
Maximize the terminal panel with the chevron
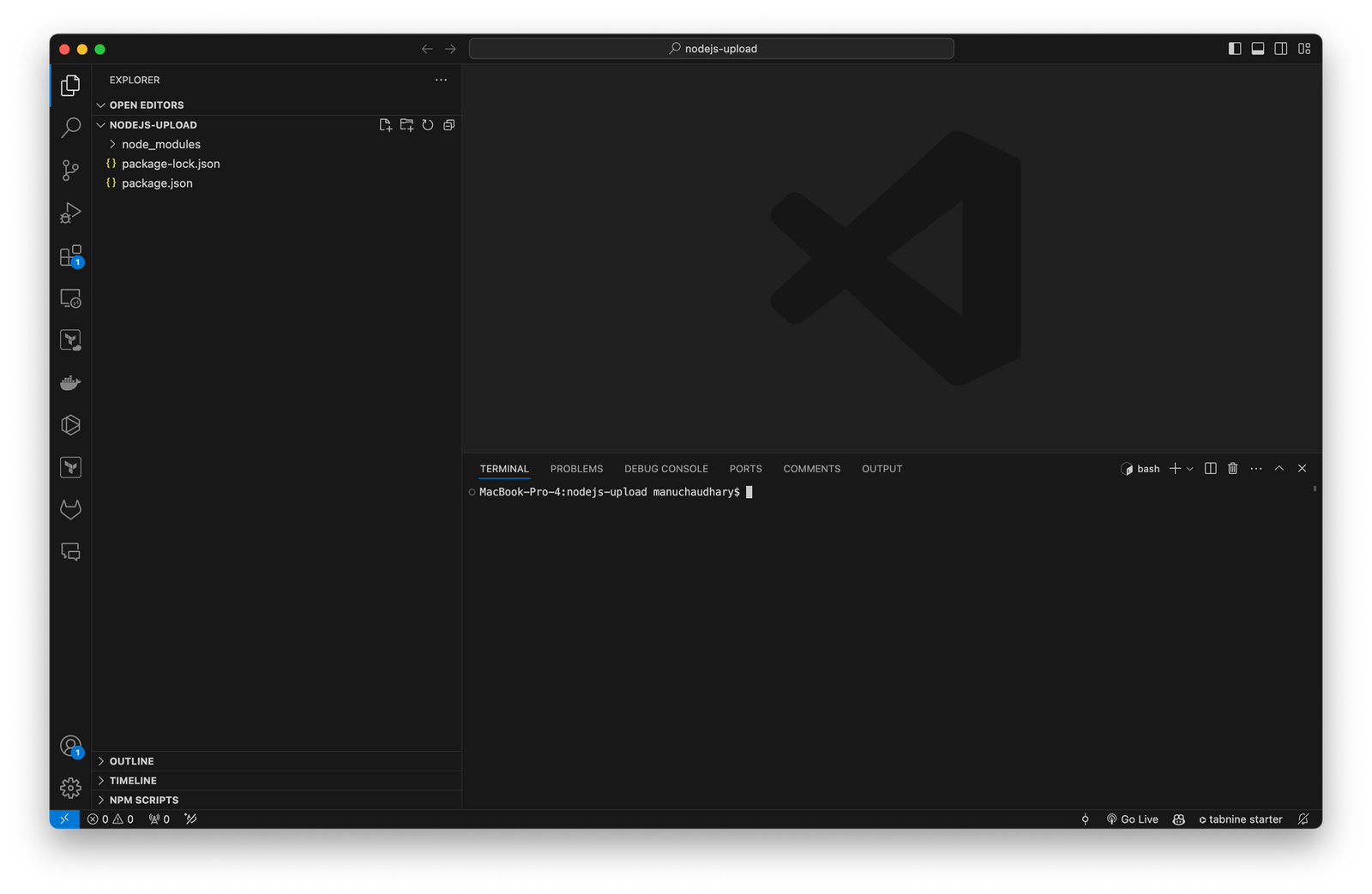pos(1279,468)
